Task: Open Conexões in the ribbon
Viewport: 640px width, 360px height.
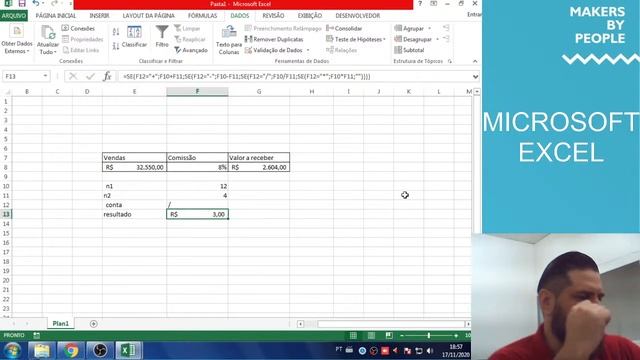Action: (78, 28)
